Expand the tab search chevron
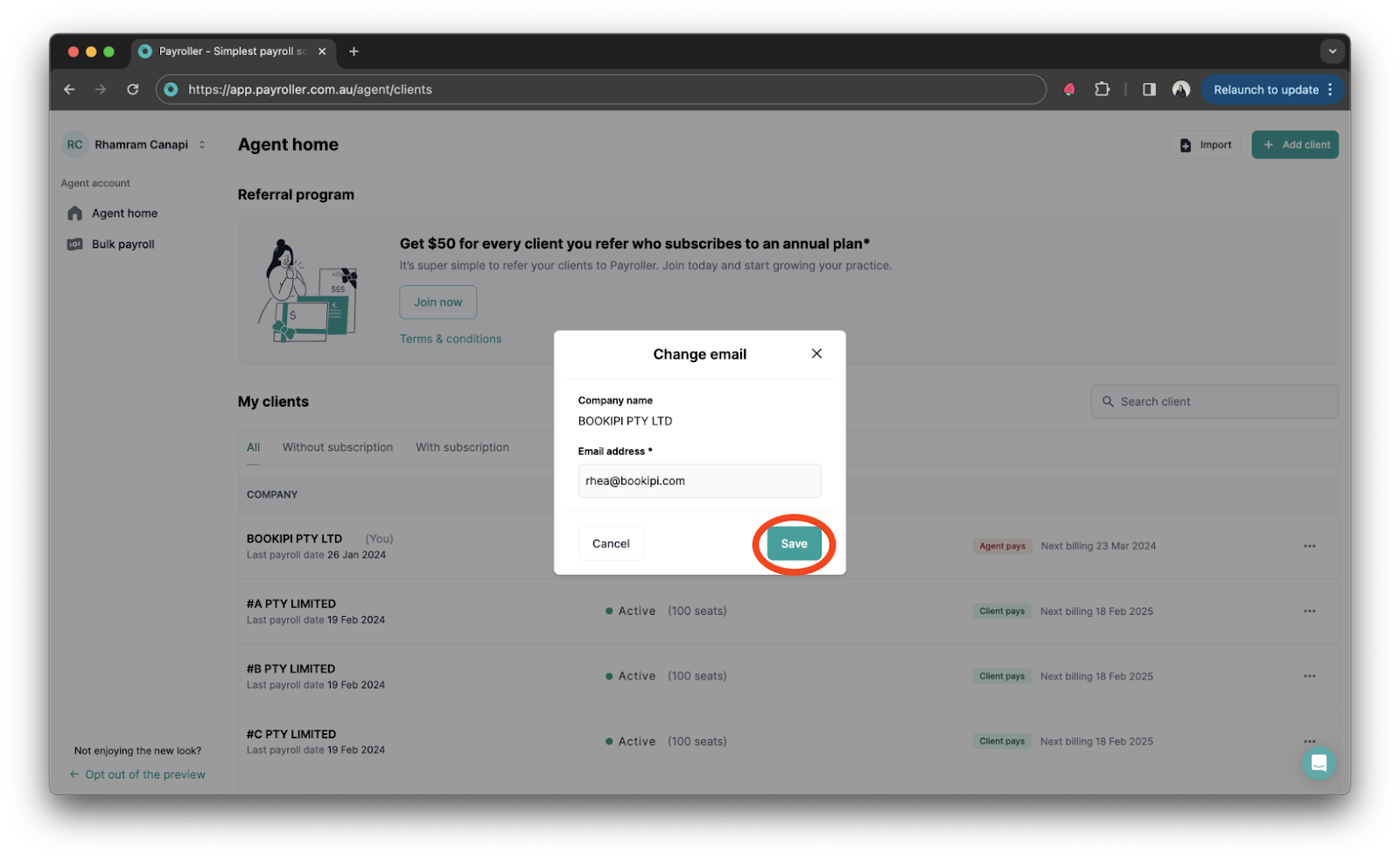Image resolution: width=1400 pixels, height=860 pixels. (1332, 52)
